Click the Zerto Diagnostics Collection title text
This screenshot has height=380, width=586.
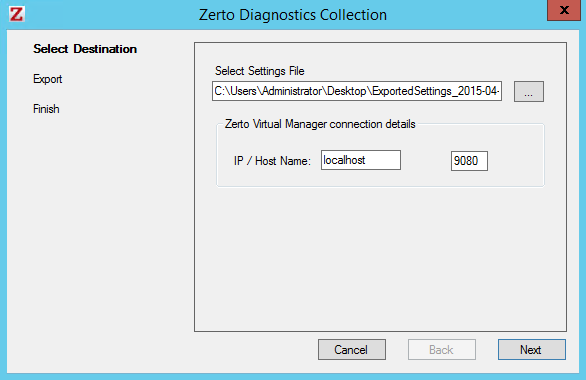click(293, 15)
